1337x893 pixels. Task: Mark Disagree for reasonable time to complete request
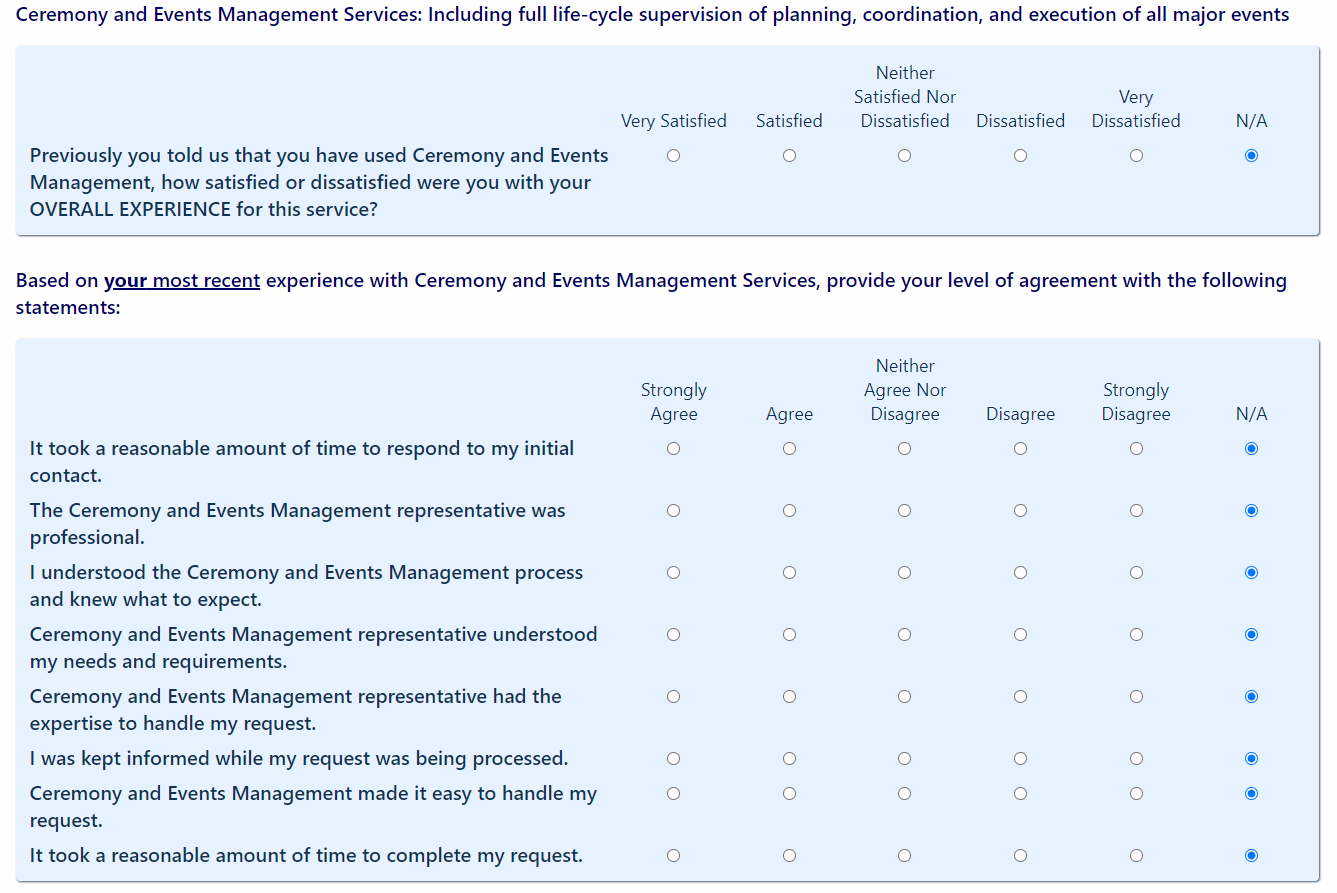click(x=1020, y=856)
